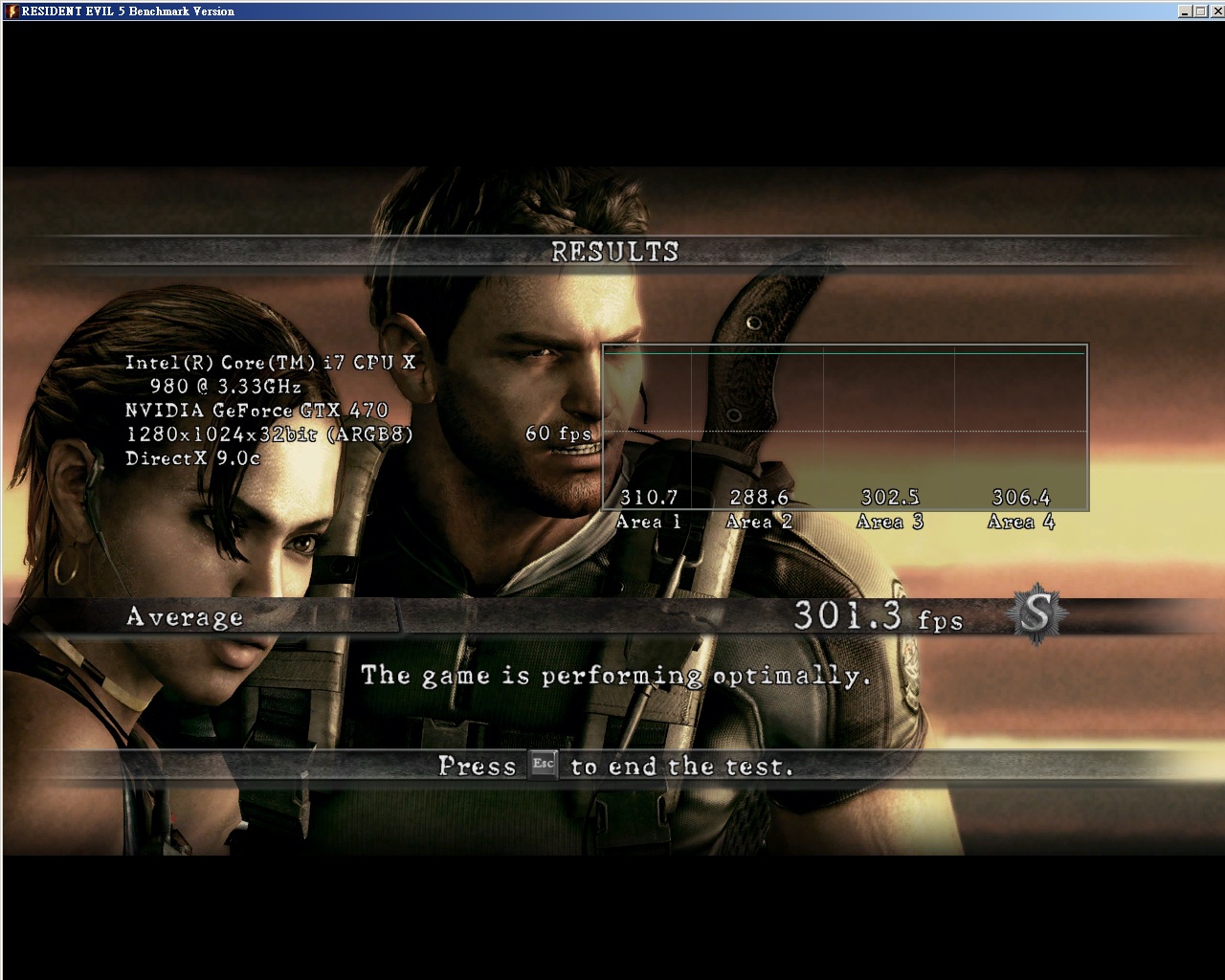Click the Esc key icon prompt
The image size is (1225, 980).
[x=544, y=764]
